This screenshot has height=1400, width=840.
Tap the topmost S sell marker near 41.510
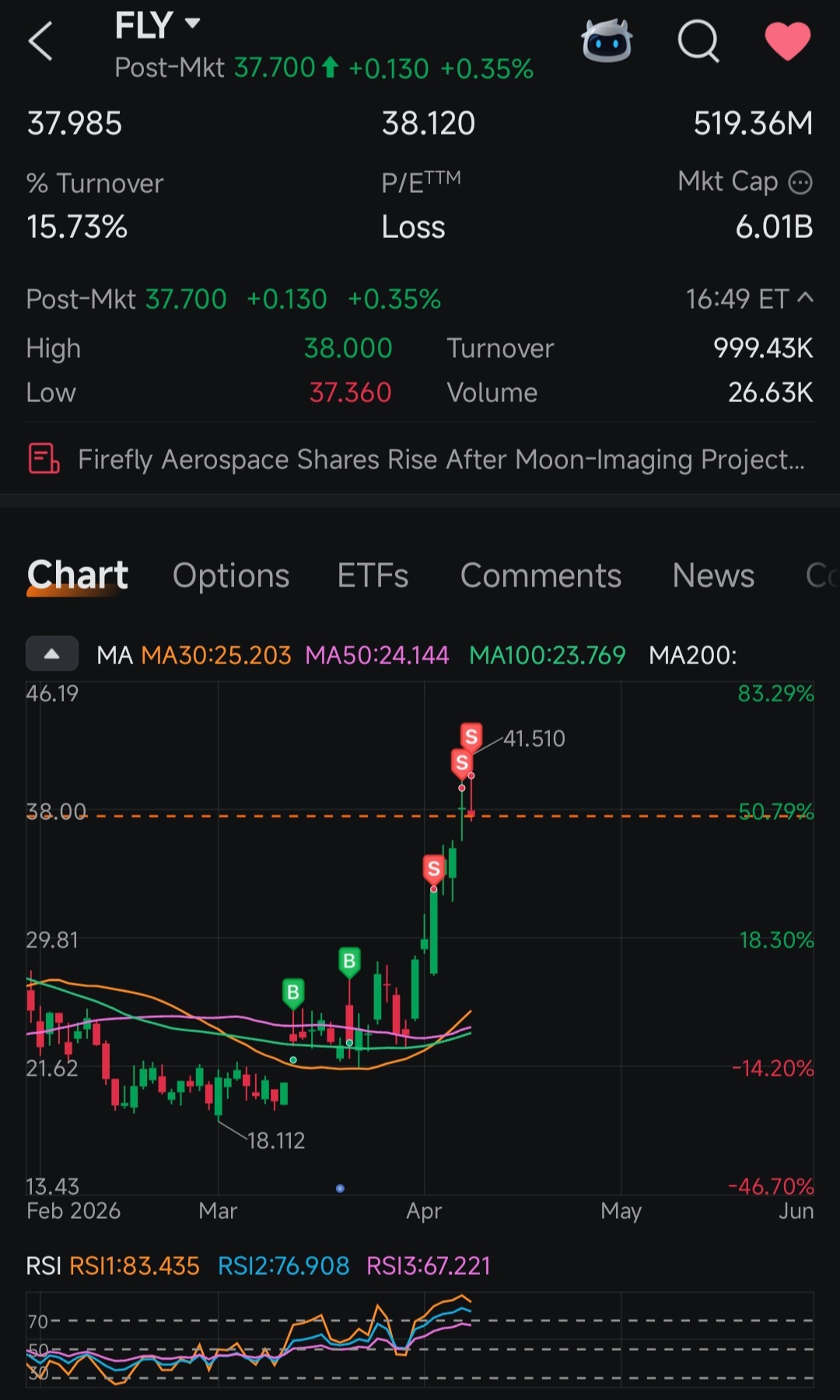point(471,737)
